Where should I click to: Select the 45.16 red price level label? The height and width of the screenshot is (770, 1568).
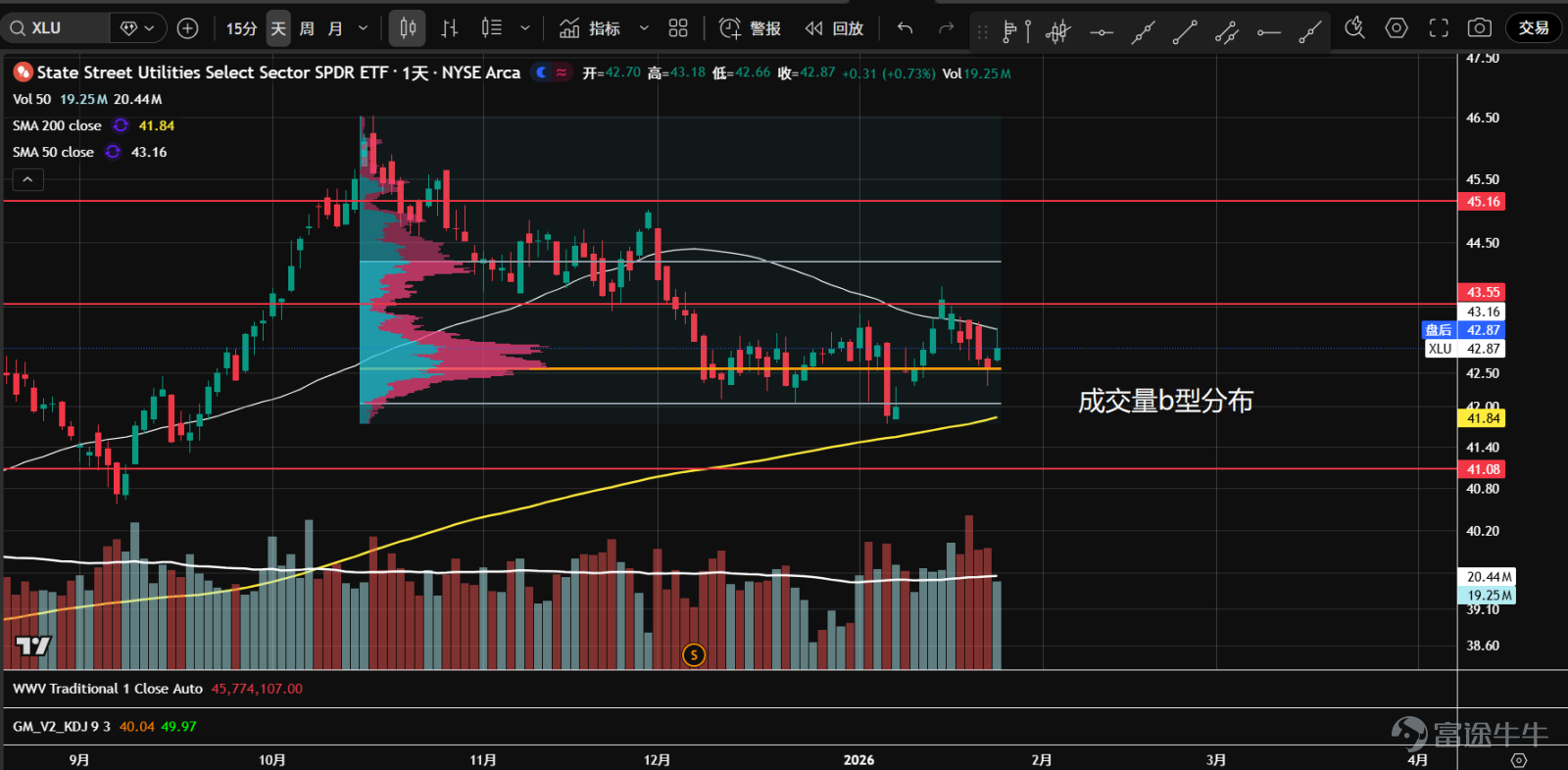tap(1483, 202)
